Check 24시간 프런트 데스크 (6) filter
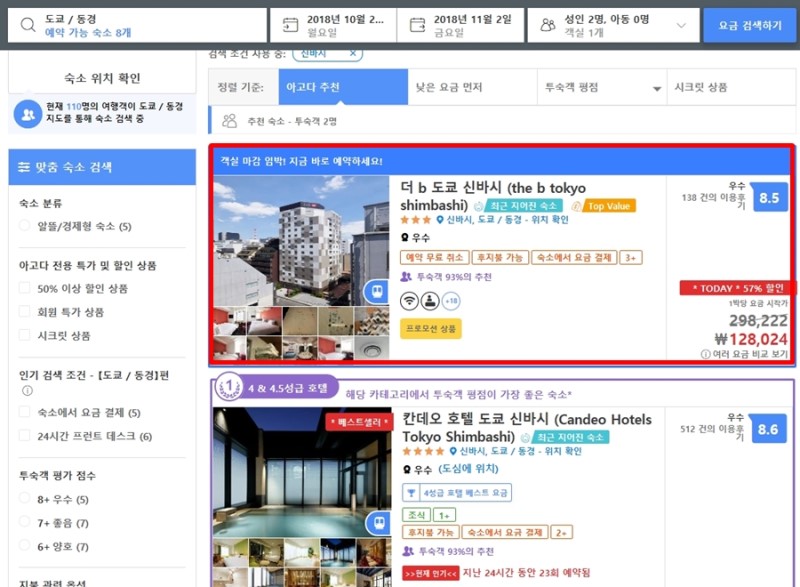The image size is (800, 587). coord(24,436)
